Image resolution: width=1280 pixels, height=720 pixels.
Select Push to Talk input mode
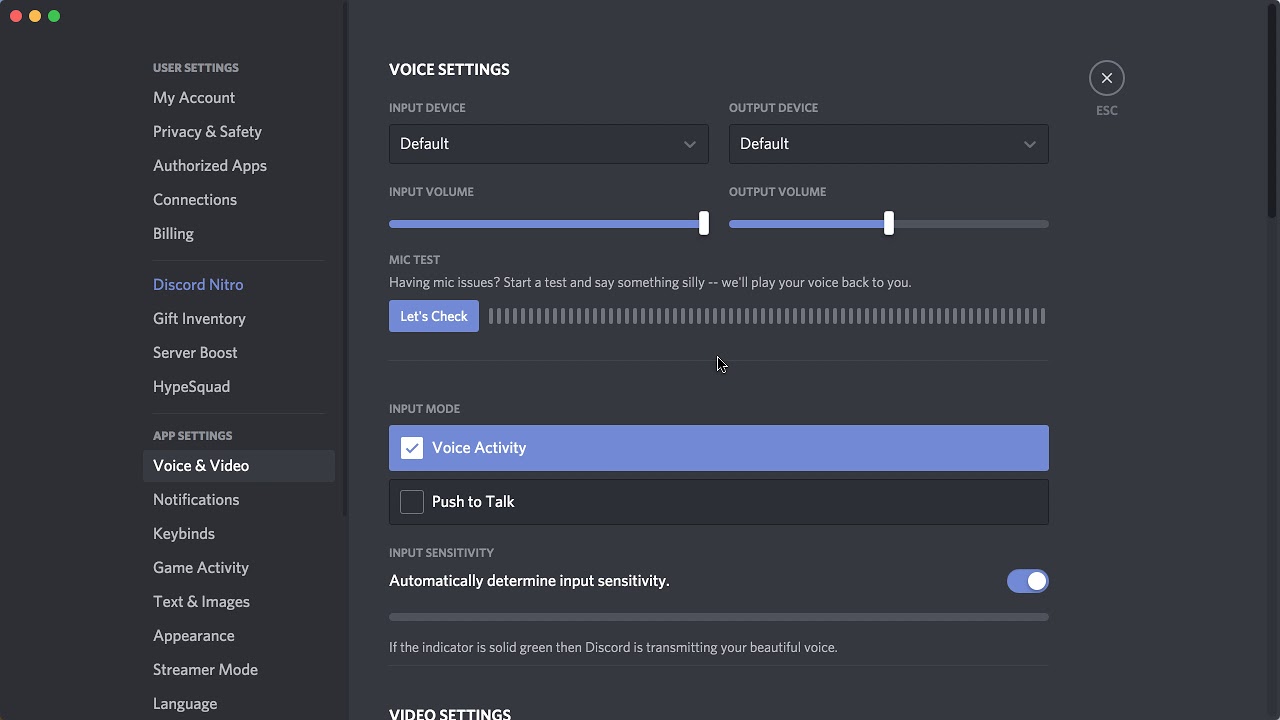pyautogui.click(x=718, y=502)
